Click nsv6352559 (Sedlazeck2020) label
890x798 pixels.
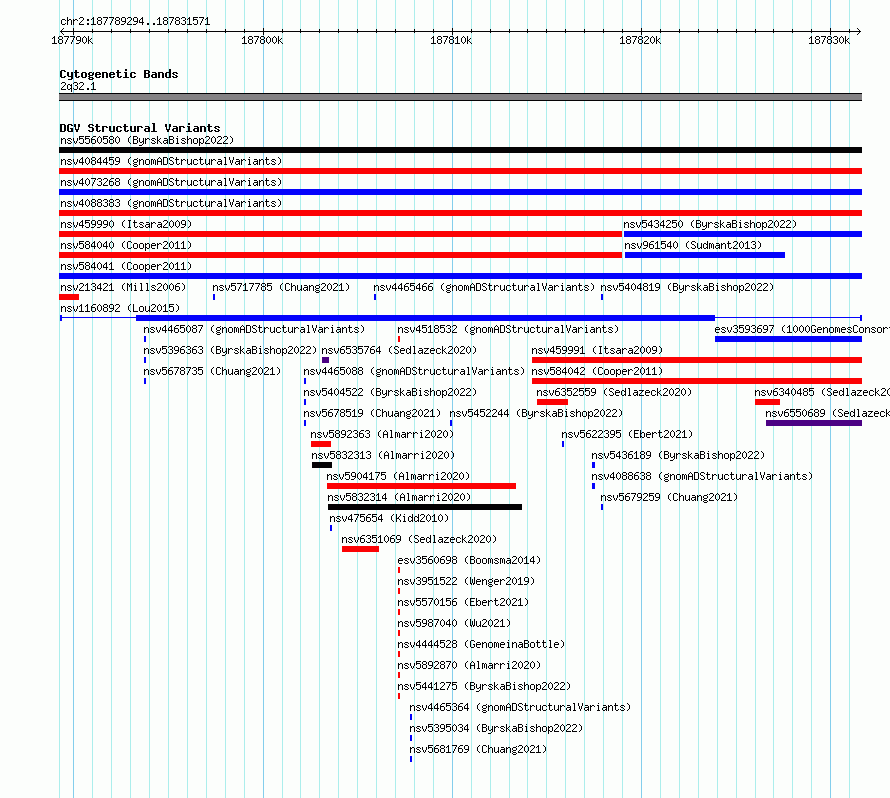(x=614, y=392)
